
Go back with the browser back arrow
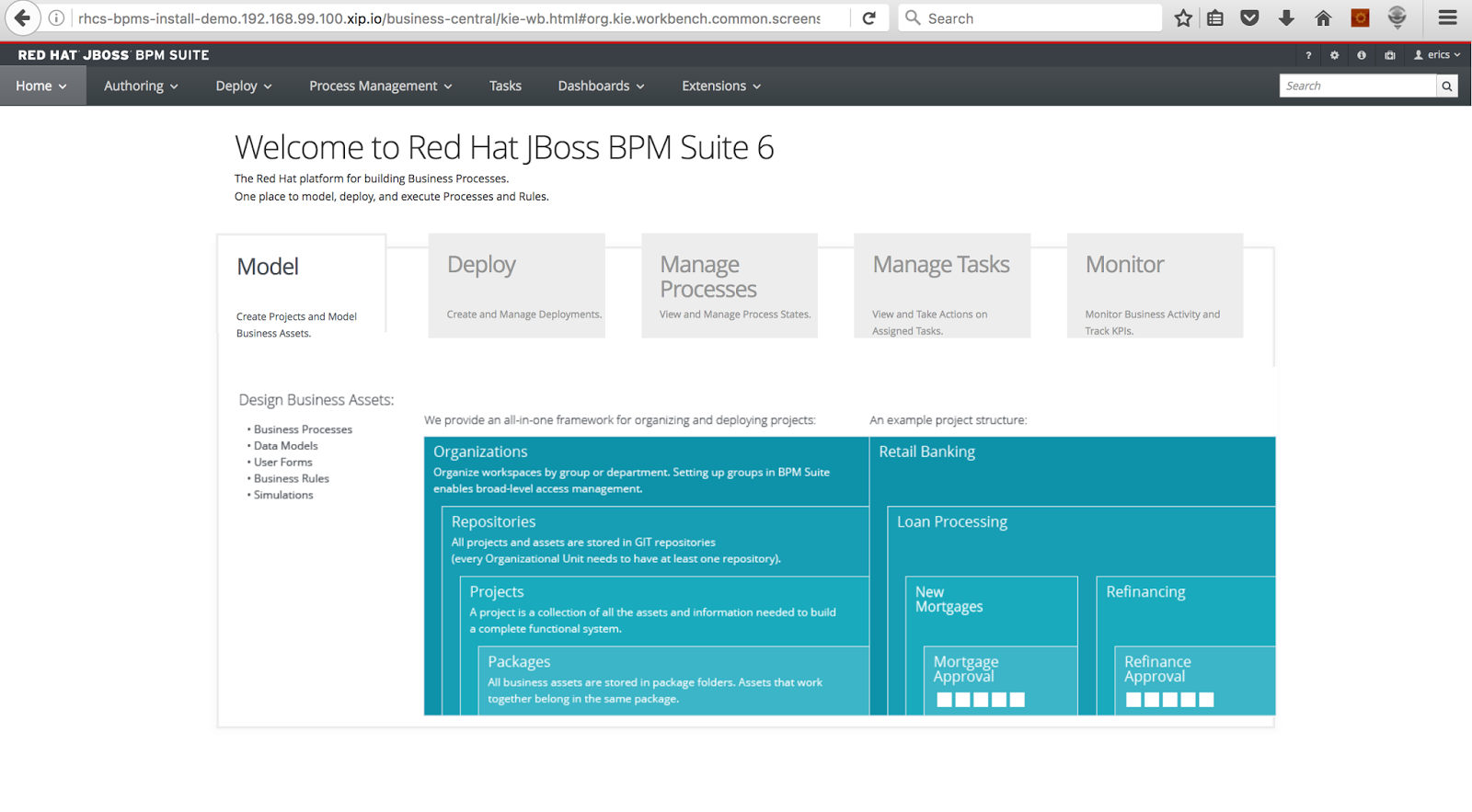[x=22, y=17]
